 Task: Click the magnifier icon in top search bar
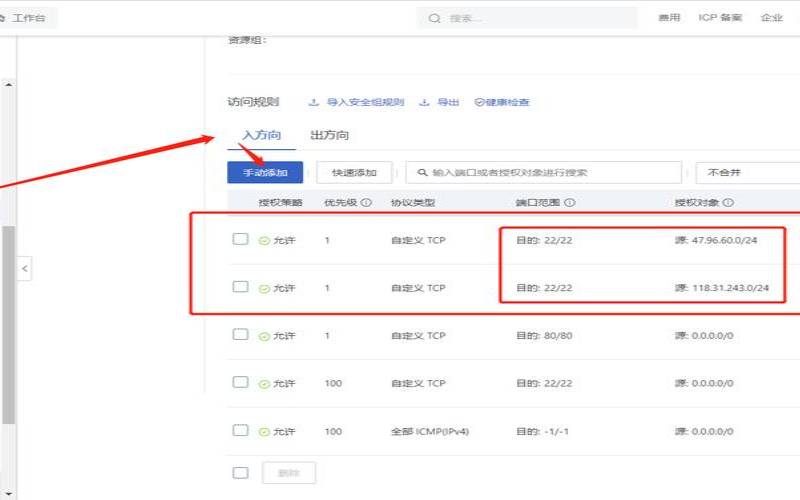434,18
